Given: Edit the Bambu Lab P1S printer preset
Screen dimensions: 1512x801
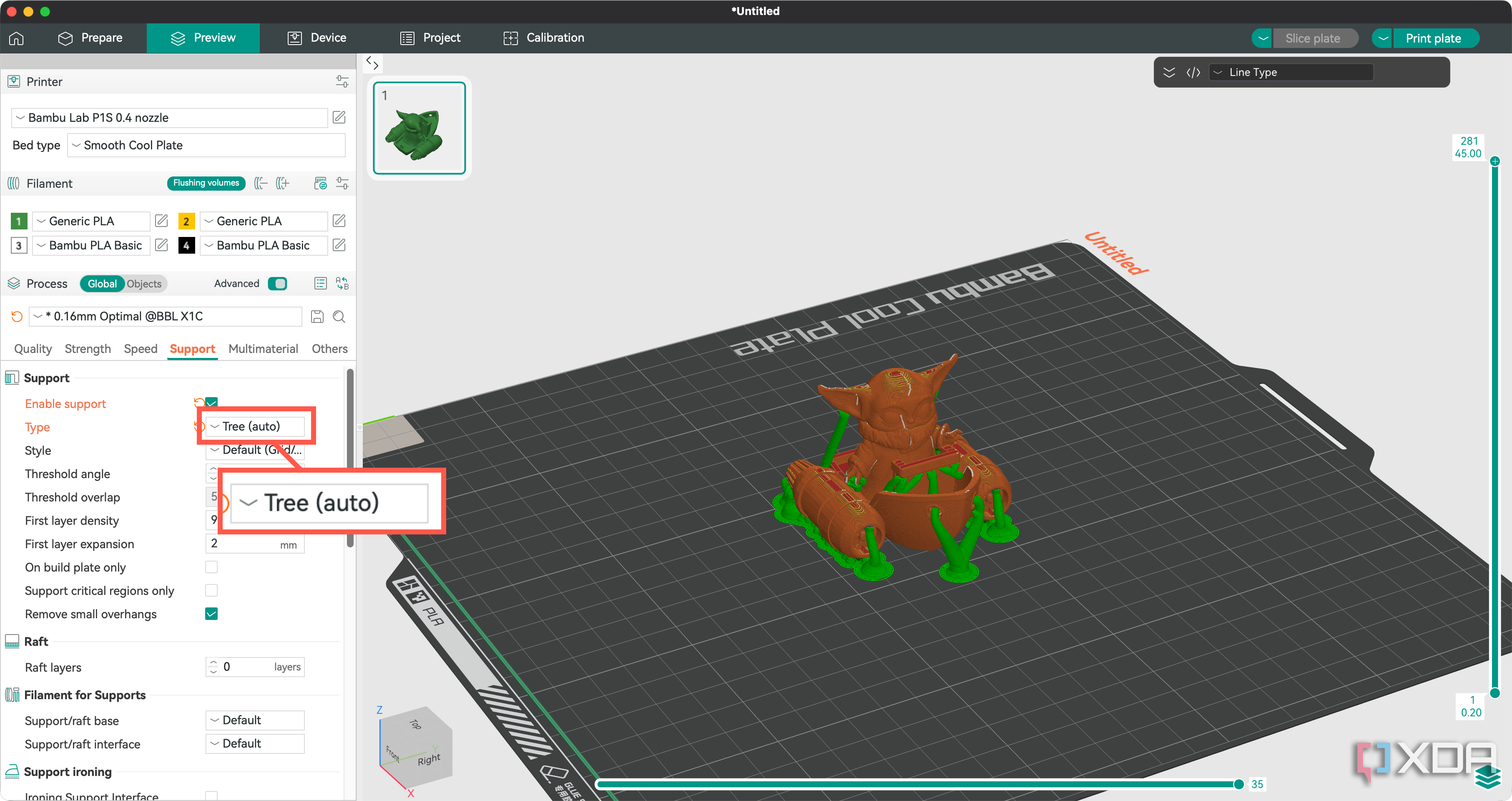Looking at the screenshot, I should pos(339,118).
